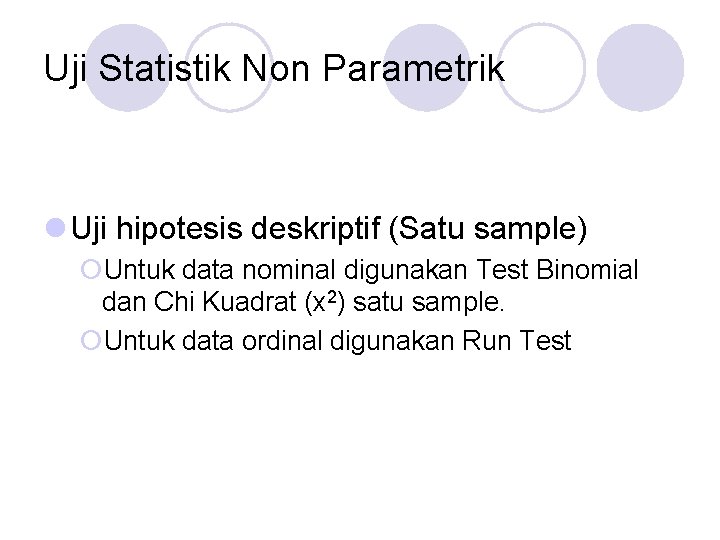Click the '(x²)' symbol in the text
Screen dimensions: 720x540
[x=325, y=302]
